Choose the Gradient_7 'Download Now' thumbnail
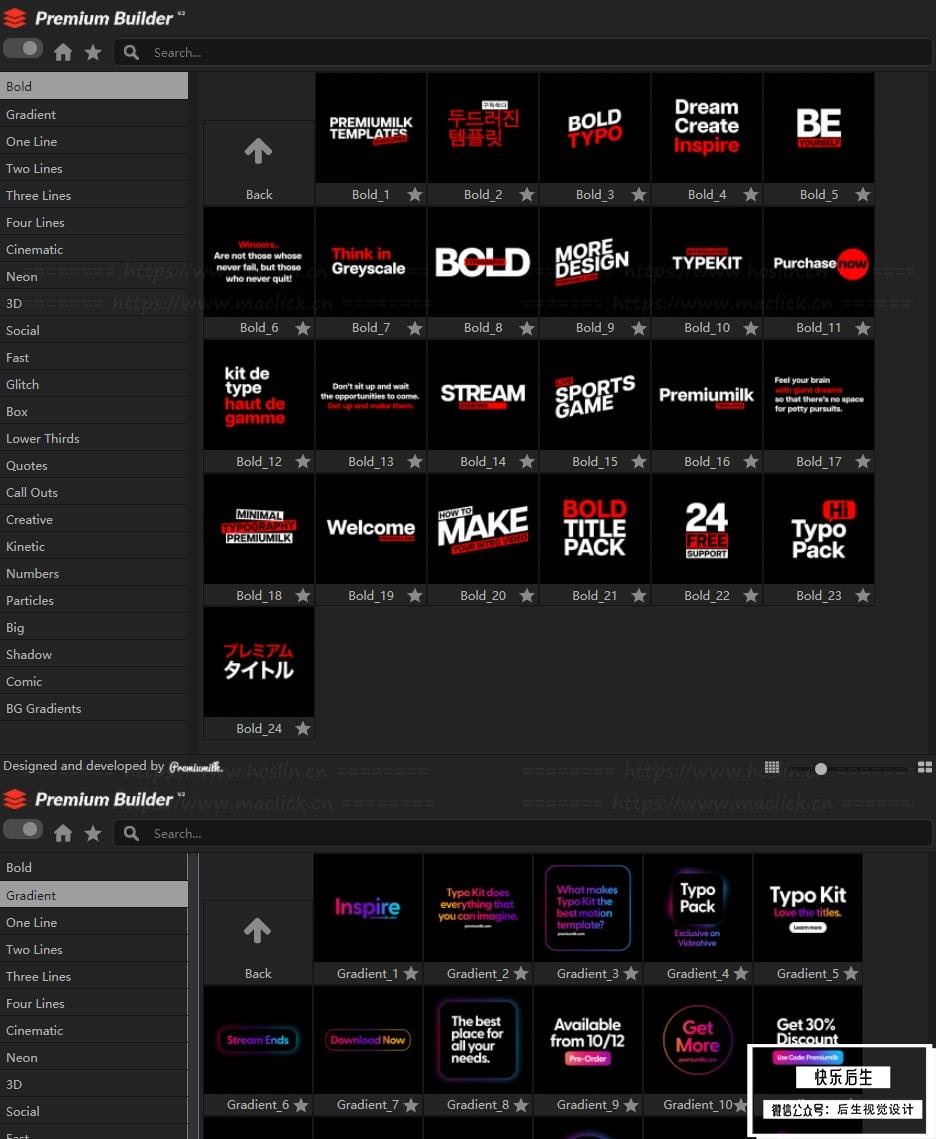The height and width of the screenshot is (1139, 936). (367, 1039)
